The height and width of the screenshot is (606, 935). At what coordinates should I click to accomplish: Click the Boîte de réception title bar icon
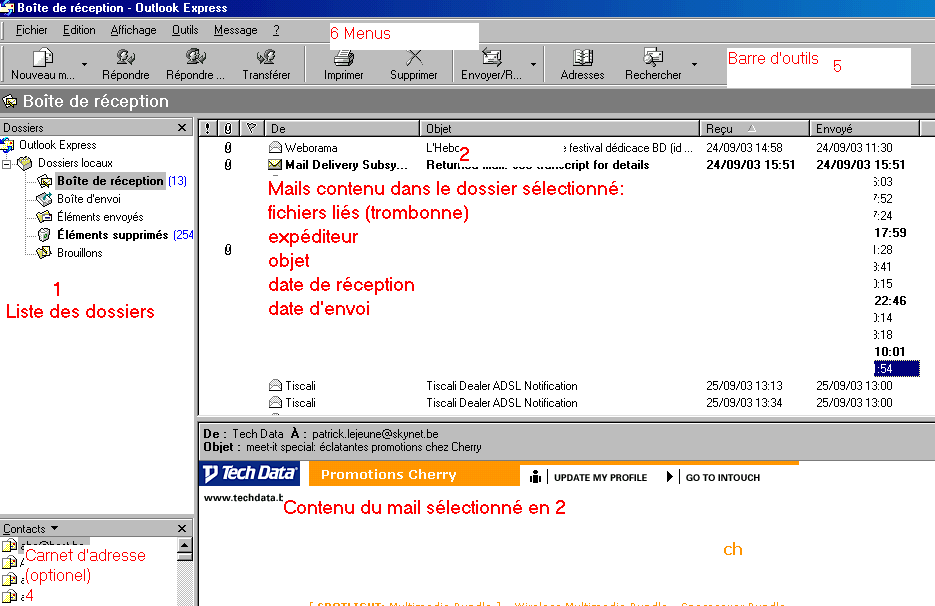(10, 101)
